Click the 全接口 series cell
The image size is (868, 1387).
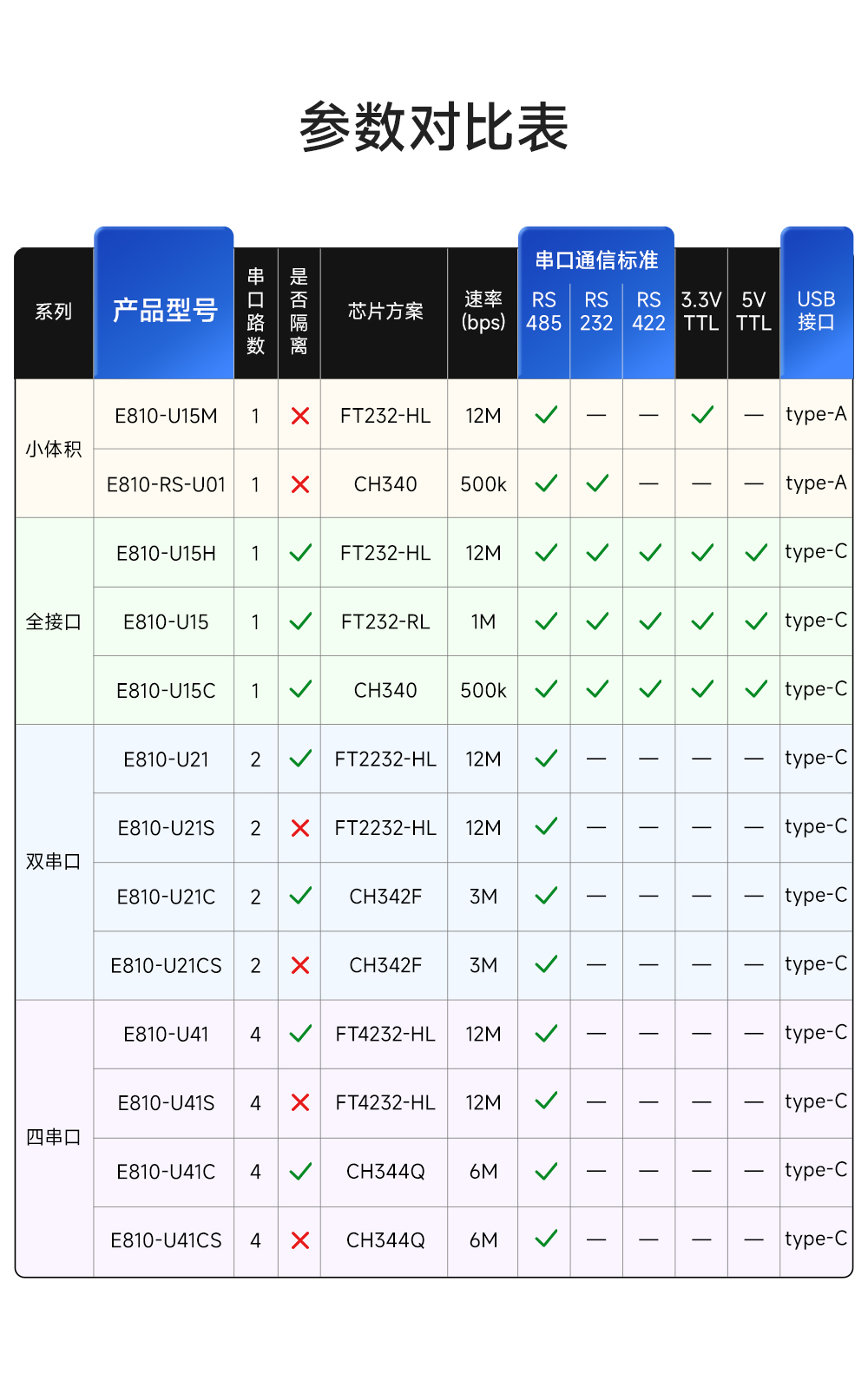click(54, 621)
